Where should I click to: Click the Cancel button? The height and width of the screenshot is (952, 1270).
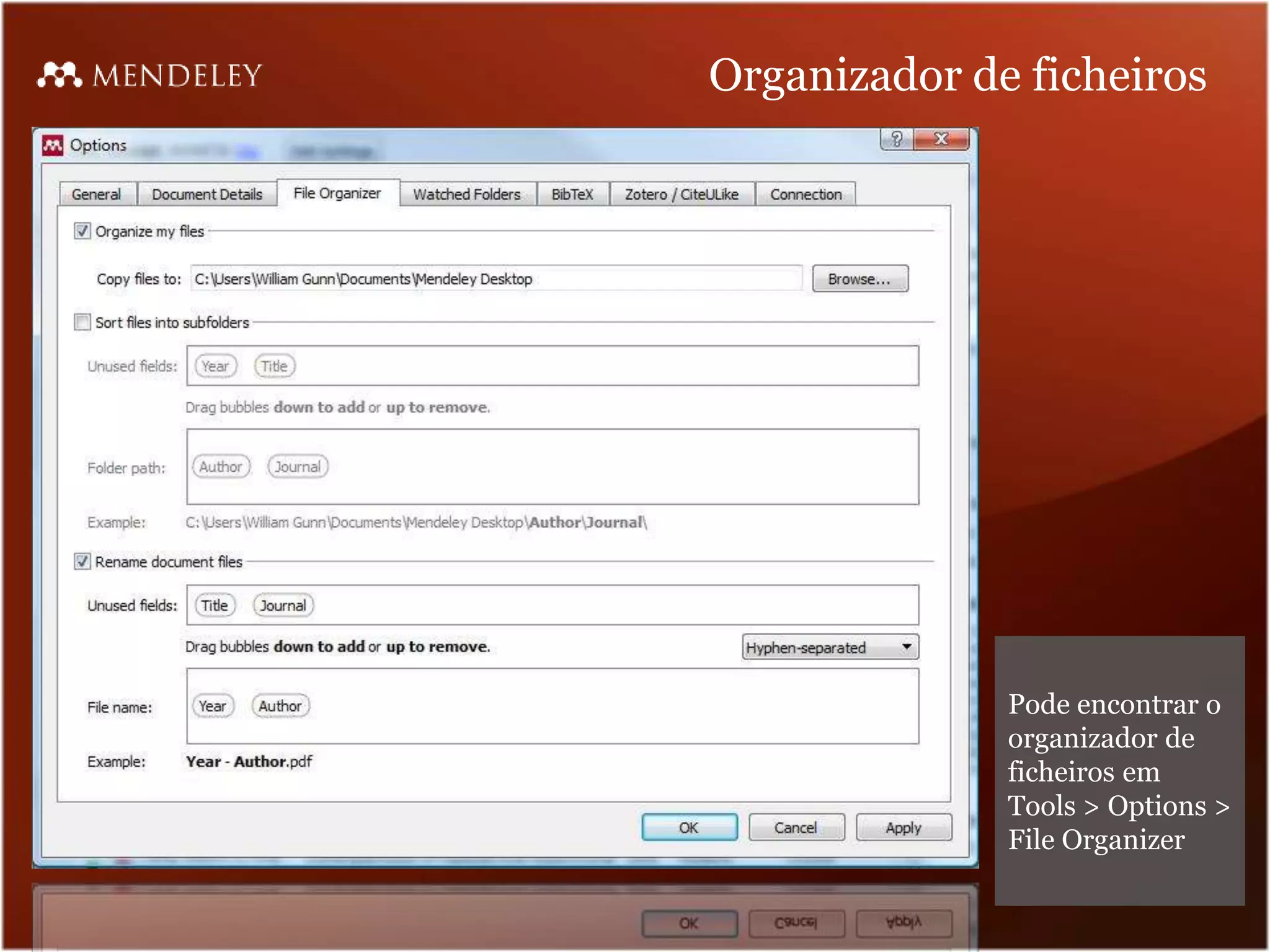pyautogui.click(x=796, y=827)
